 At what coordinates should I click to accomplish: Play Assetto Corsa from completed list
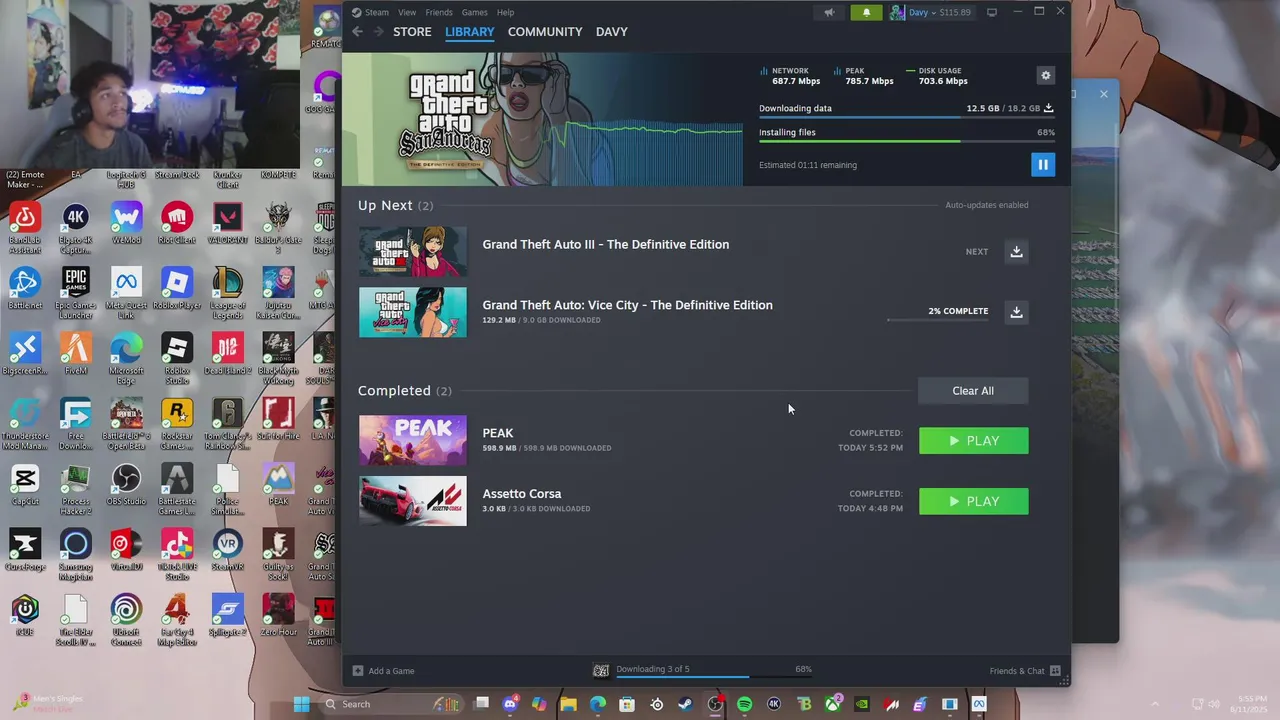click(973, 501)
